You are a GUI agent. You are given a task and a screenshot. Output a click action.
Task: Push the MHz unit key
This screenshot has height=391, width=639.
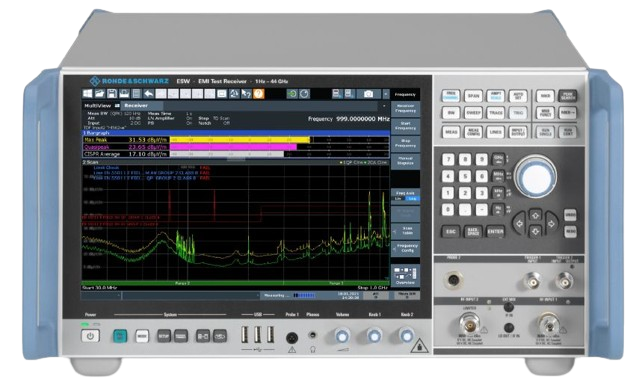point(498,176)
